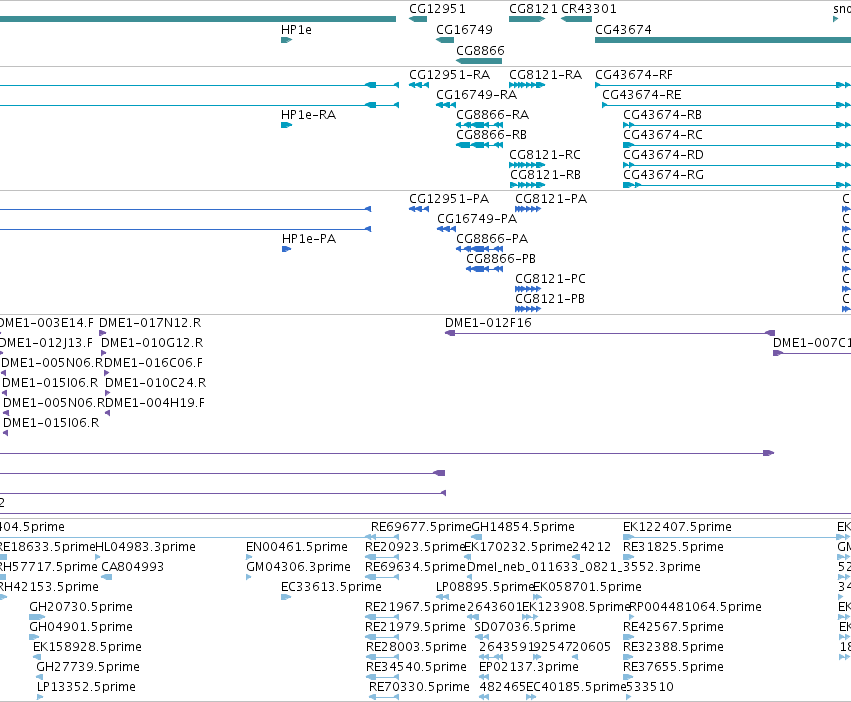Select the CG8121-RA transcript
Image resolution: width=851 pixels, height=702 pixels.
[527, 85]
